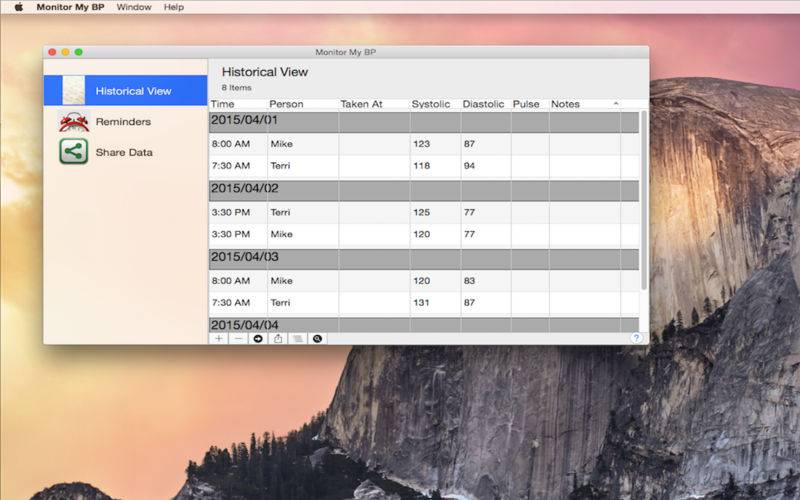Click the grayed notes icon in bottom toolbar
The width and height of the screenshot is (800, 500).
pyautogui.click(x=298, y=339)
